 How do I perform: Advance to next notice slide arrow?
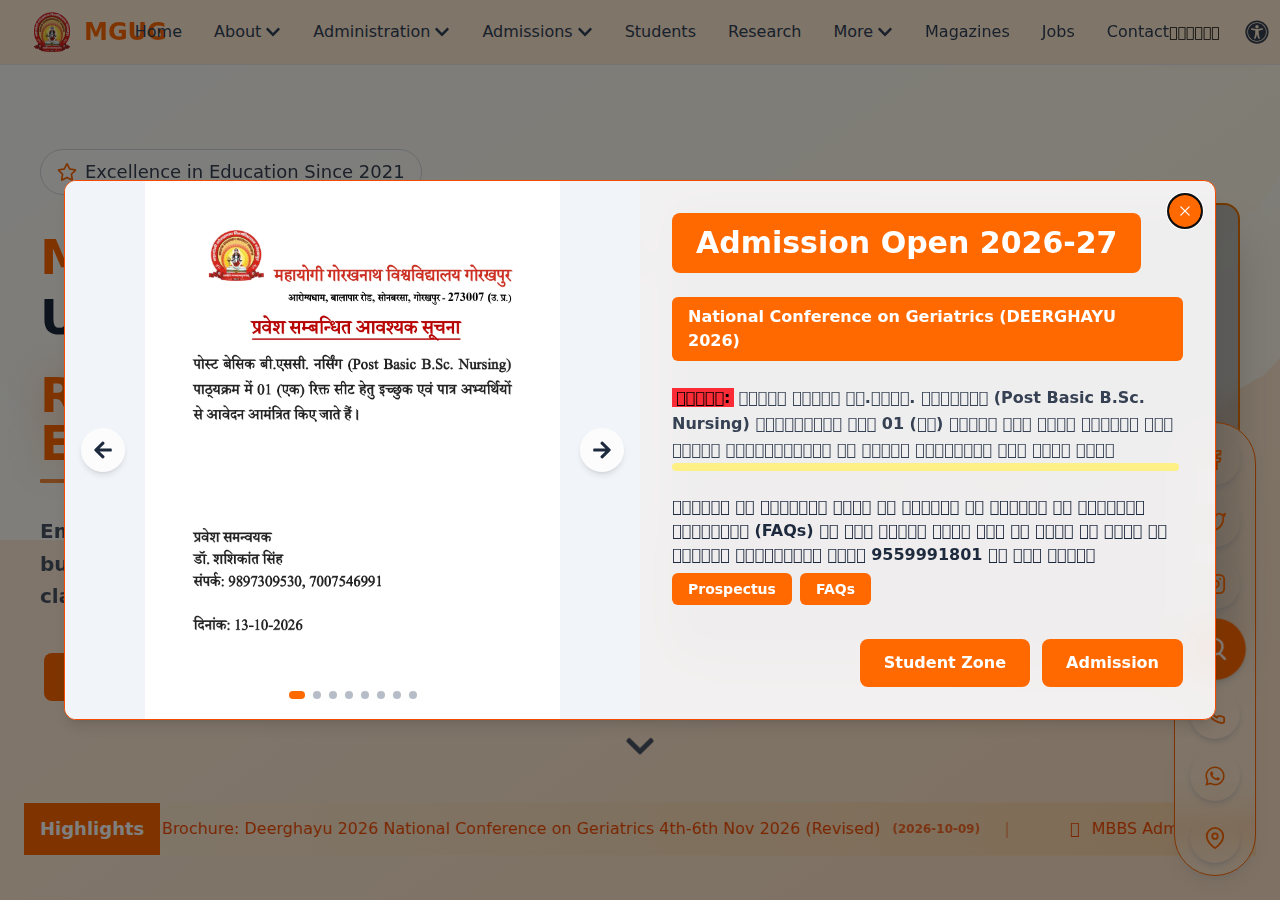click(x=602, y=450)
